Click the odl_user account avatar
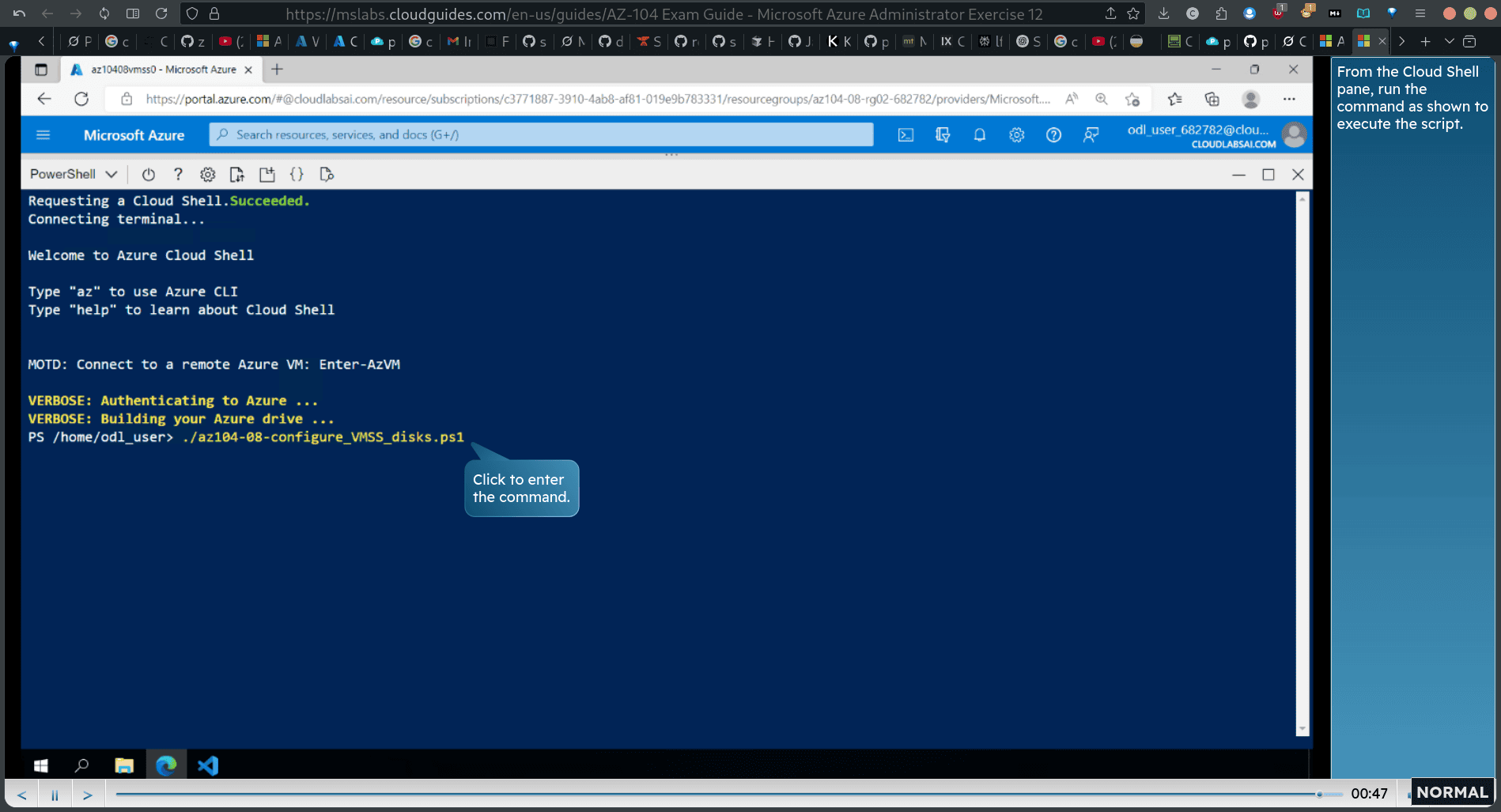The height and width of the screenshot is (812, 1501). (x=1294, y=135)
